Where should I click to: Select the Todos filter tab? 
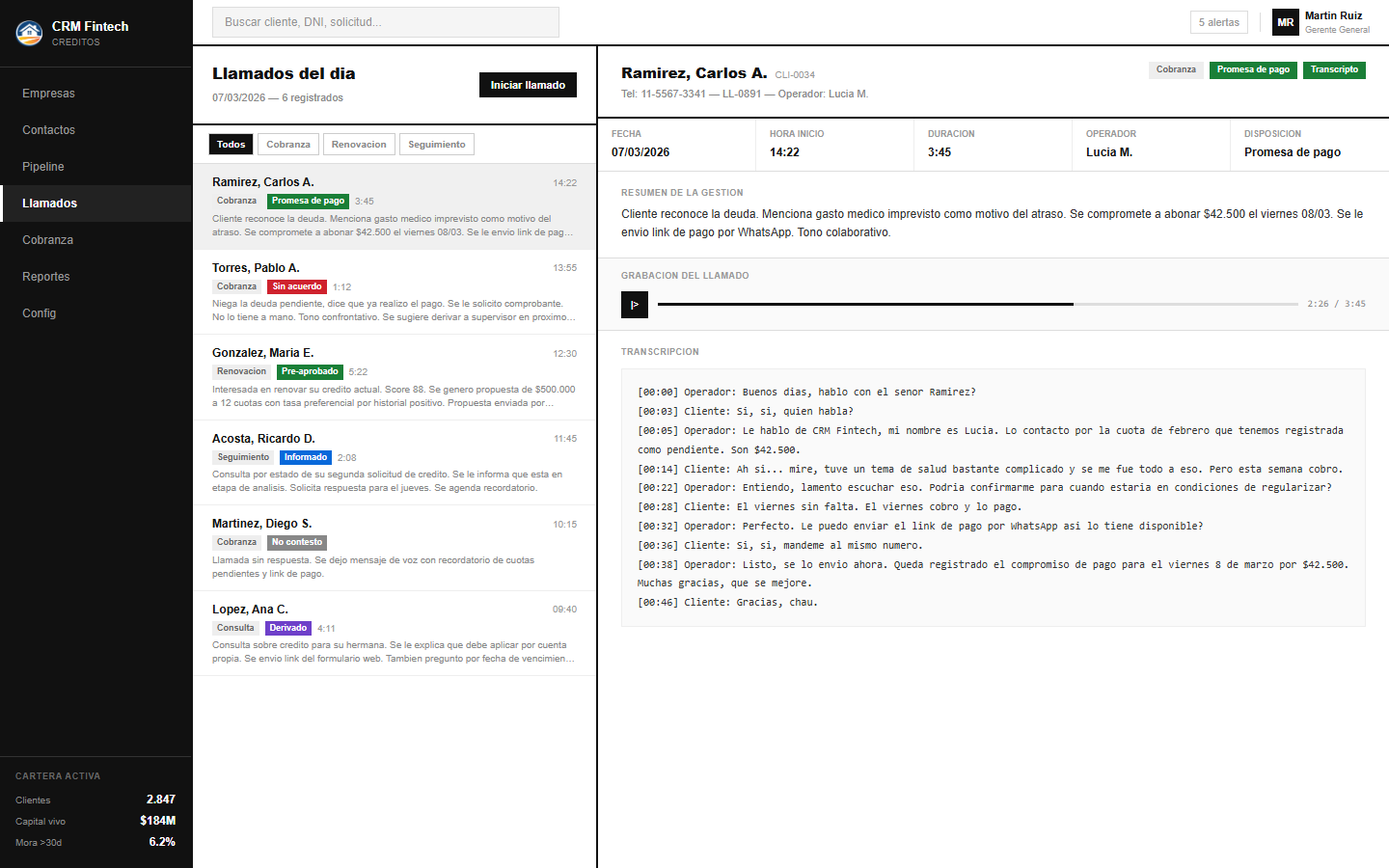231,145
